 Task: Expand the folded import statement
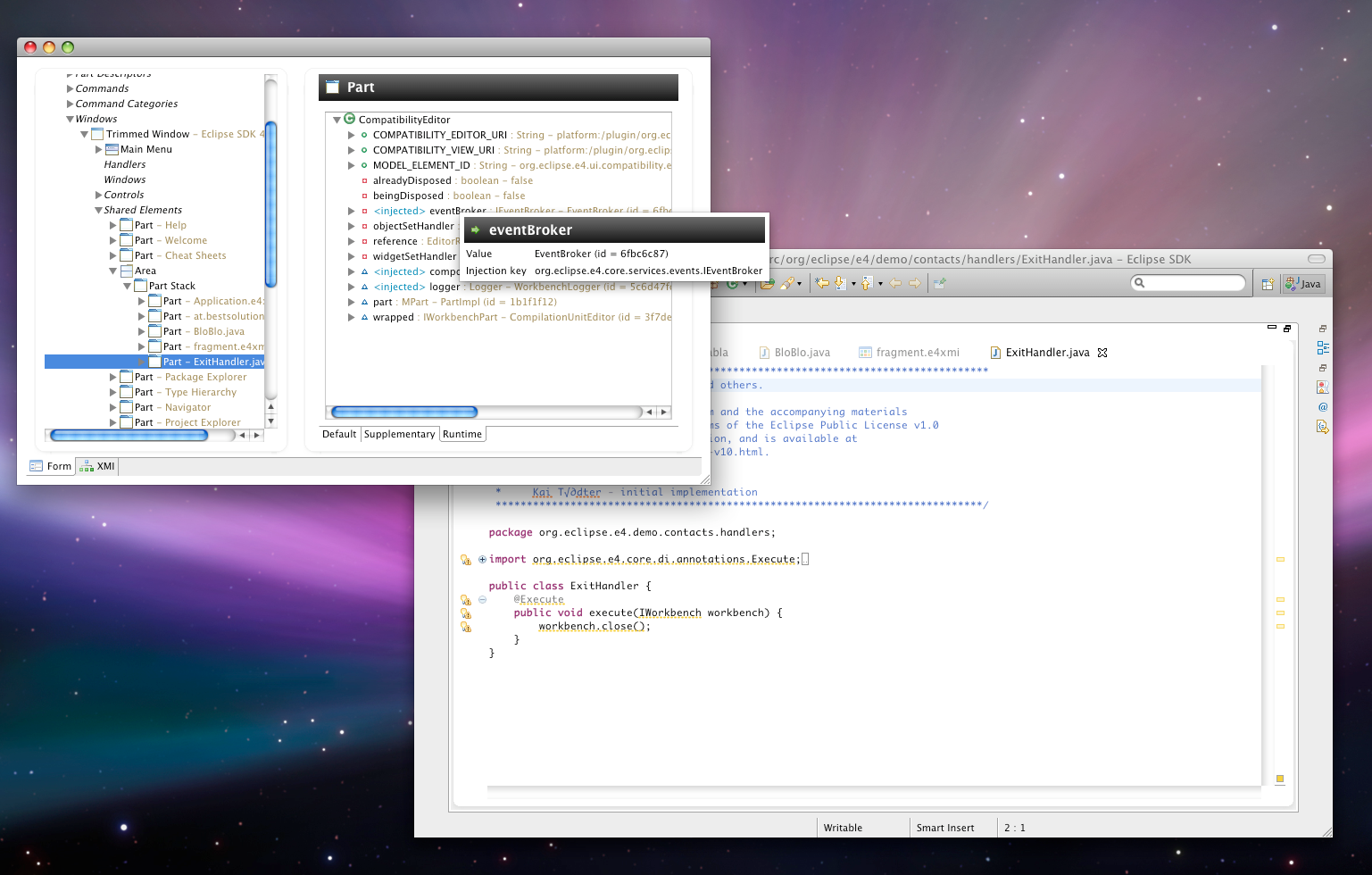(482, 560)
